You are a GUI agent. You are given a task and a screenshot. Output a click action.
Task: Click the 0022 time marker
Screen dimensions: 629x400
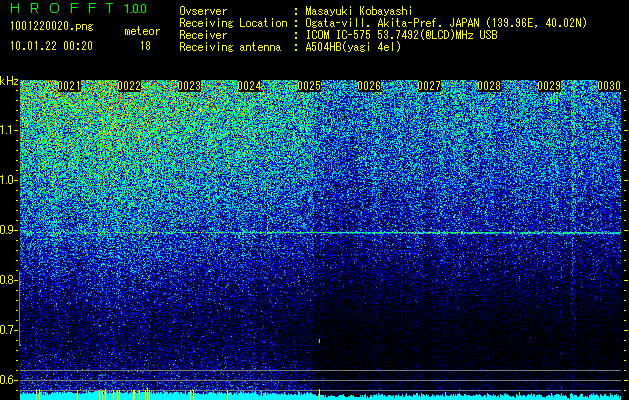(x=129, y=86)
